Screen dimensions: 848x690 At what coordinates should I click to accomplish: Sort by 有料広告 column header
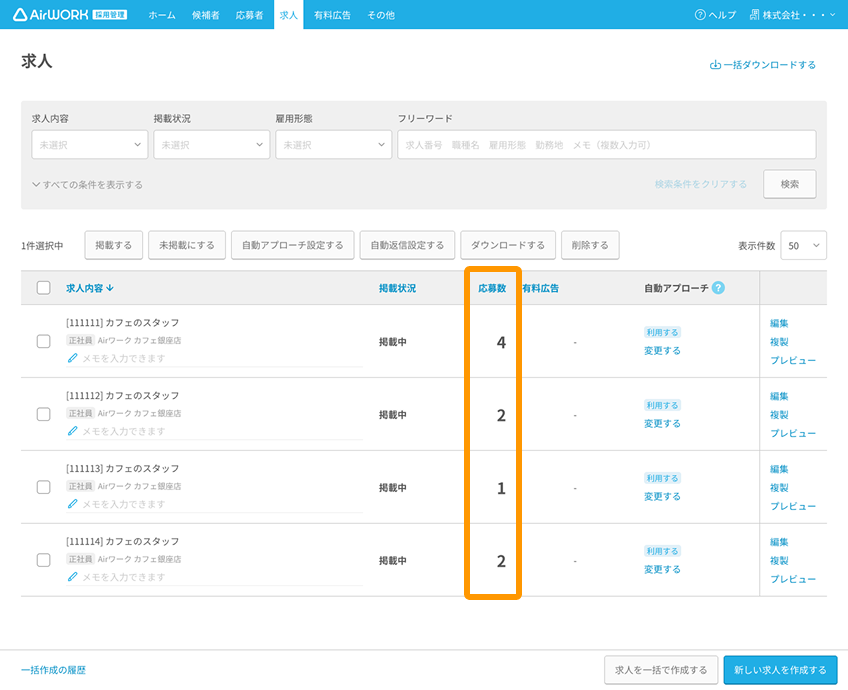[x=541, y=288]
